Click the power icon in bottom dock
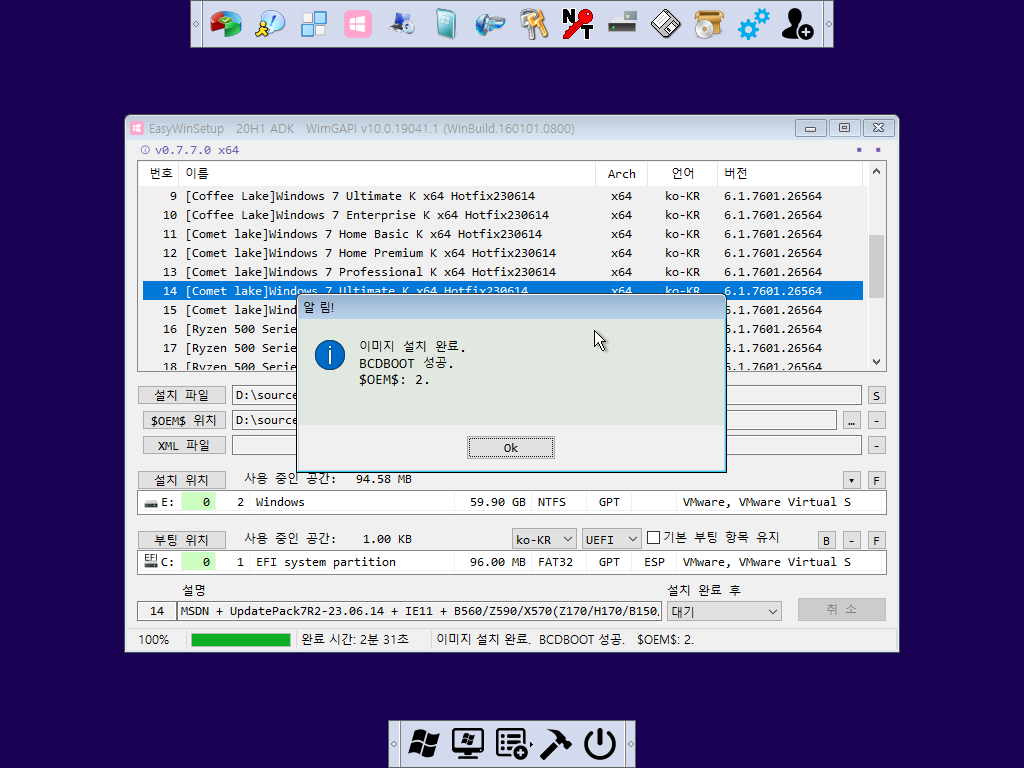Image resolution: width=1024 pixels, height=768 pixels. [x=600, y=743]
